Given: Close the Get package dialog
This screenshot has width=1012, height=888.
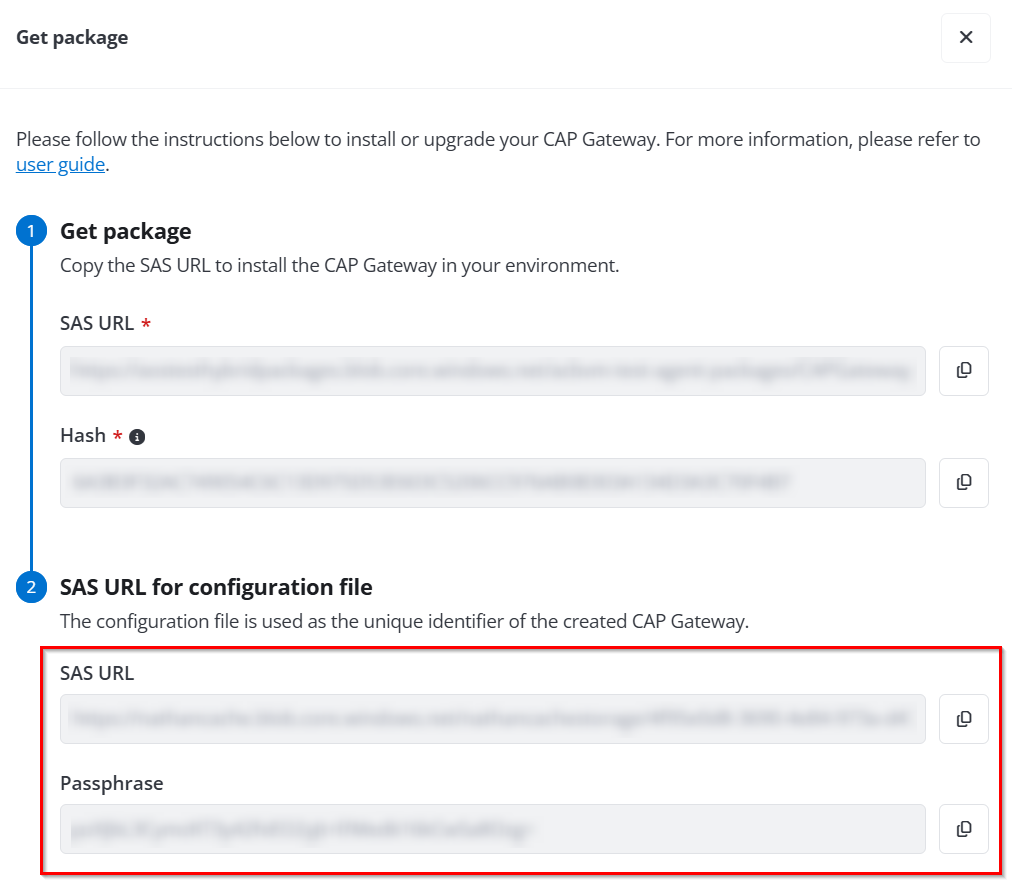Looking at the screenshot, I should click(x=965, y=37).
